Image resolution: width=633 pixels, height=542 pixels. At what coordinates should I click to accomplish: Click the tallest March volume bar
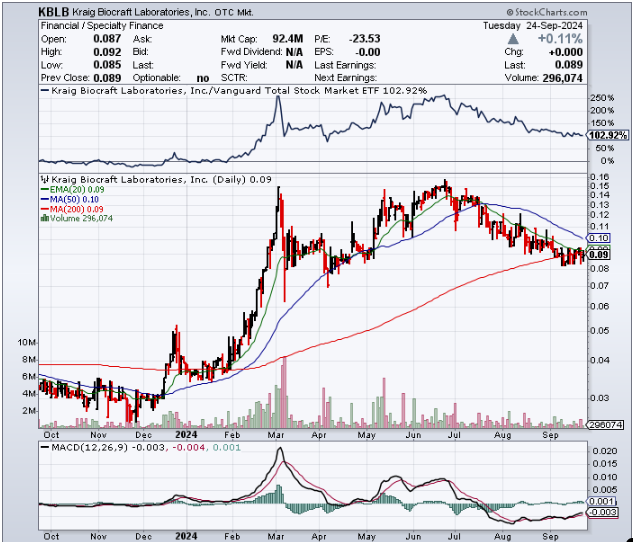pyautogui.click(x=284, y=393)
